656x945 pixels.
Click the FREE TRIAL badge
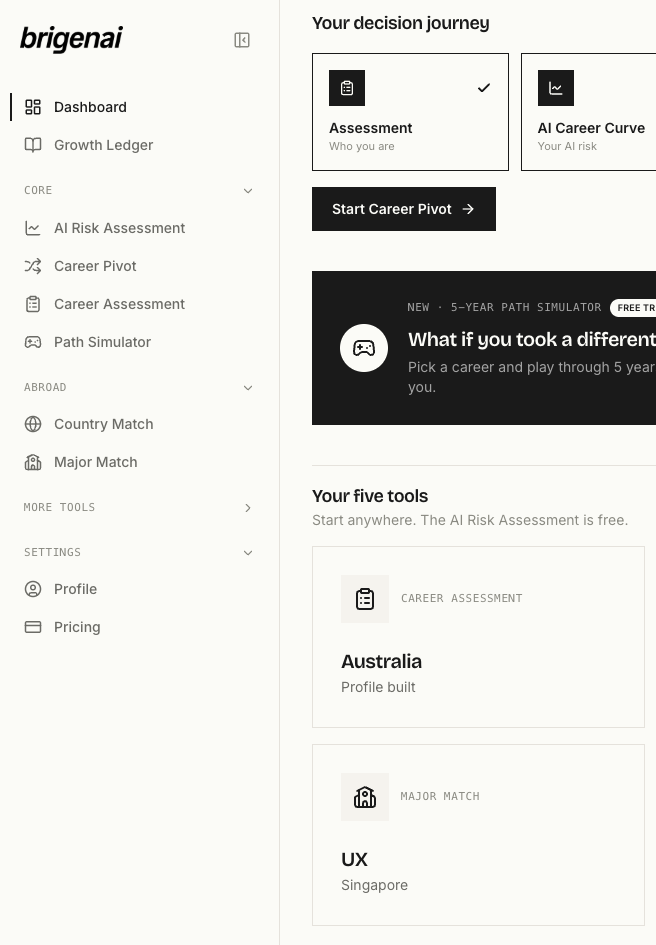pyautogui.click(x=633, y=307)
